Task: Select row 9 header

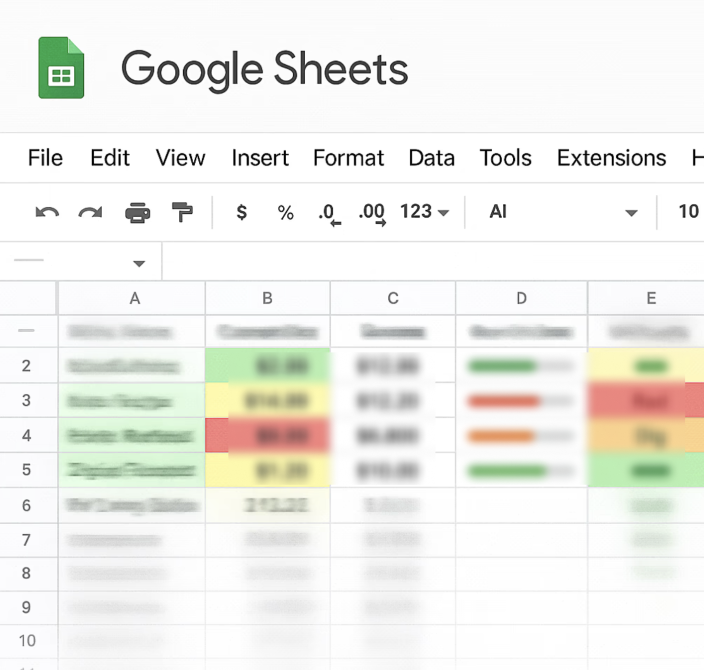Action: pyautogui.click(x=29, y=608)
